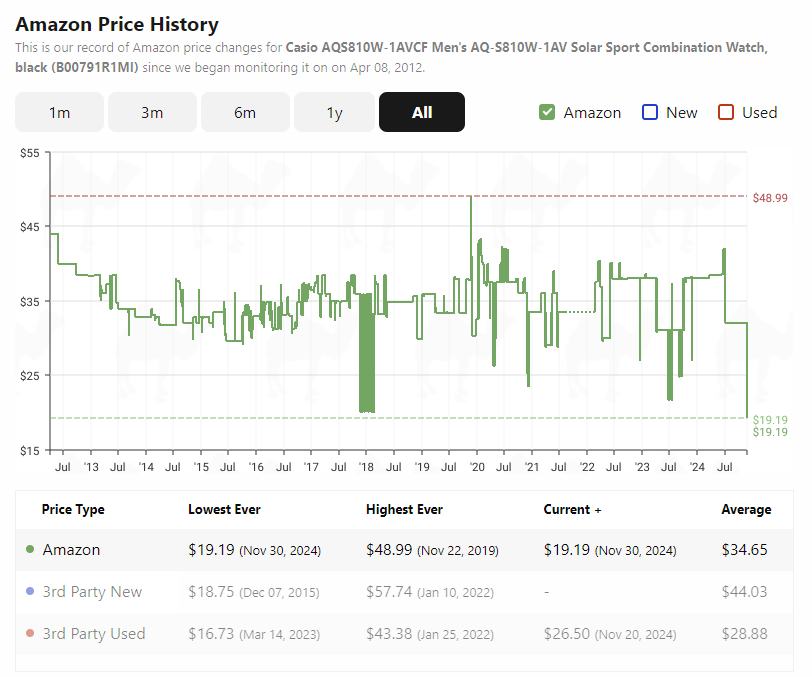Click the $48.99 highest price chart label
Screen dimensions: 812x677
coord(770,198)
